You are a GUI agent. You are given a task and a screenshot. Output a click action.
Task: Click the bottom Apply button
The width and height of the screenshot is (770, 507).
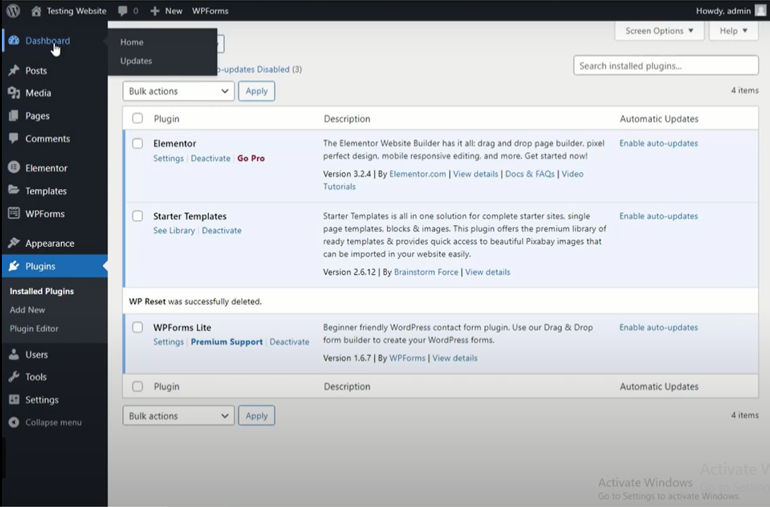point(256,416)
